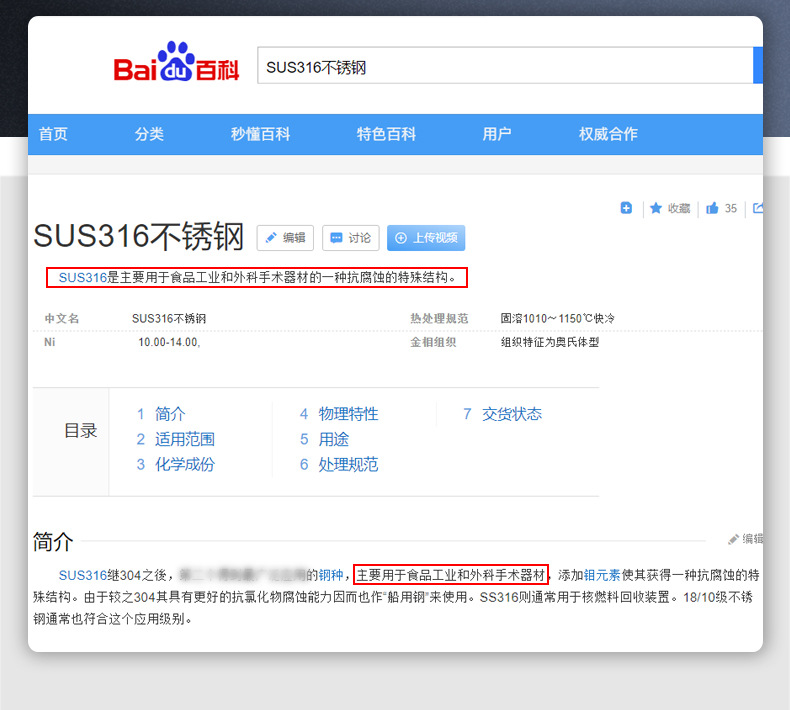Viewport: 790px width, 710px height.
Task: Open the 权威合作 navigation tab
Action: click(608, 134)
